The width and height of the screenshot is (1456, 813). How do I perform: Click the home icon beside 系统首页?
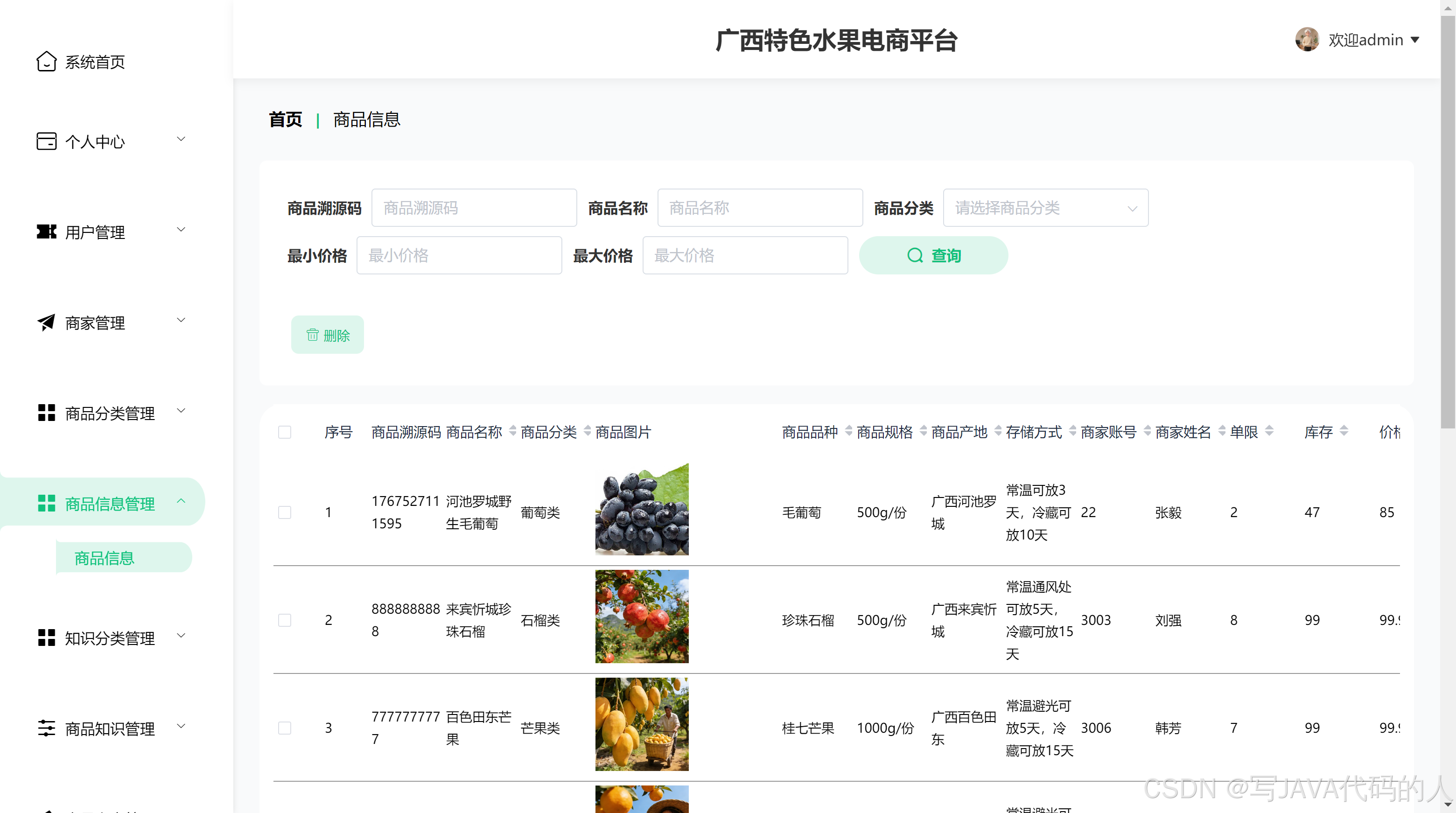pos(46,62)
